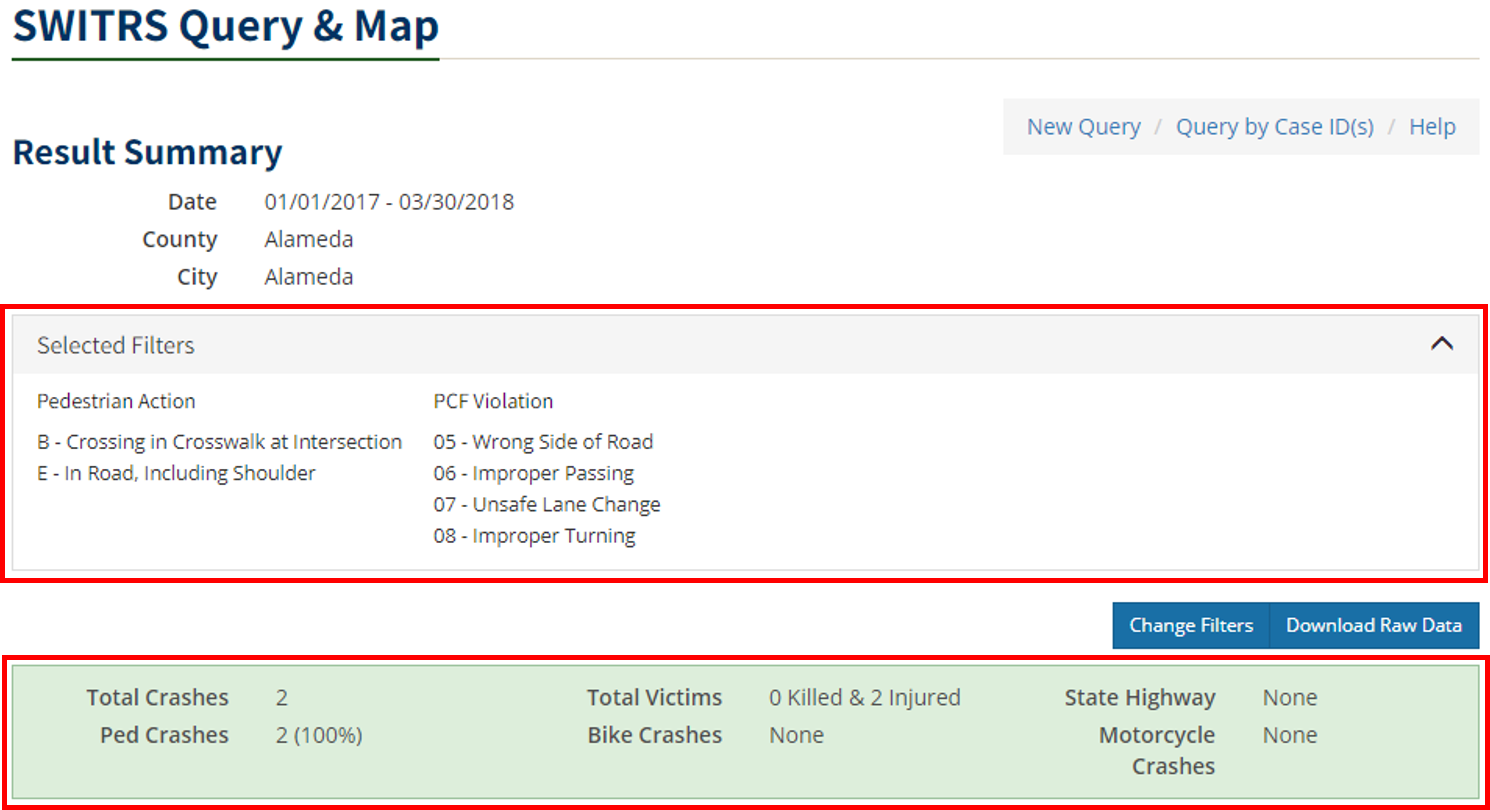Open the Help link

[x=1432, y=127]
